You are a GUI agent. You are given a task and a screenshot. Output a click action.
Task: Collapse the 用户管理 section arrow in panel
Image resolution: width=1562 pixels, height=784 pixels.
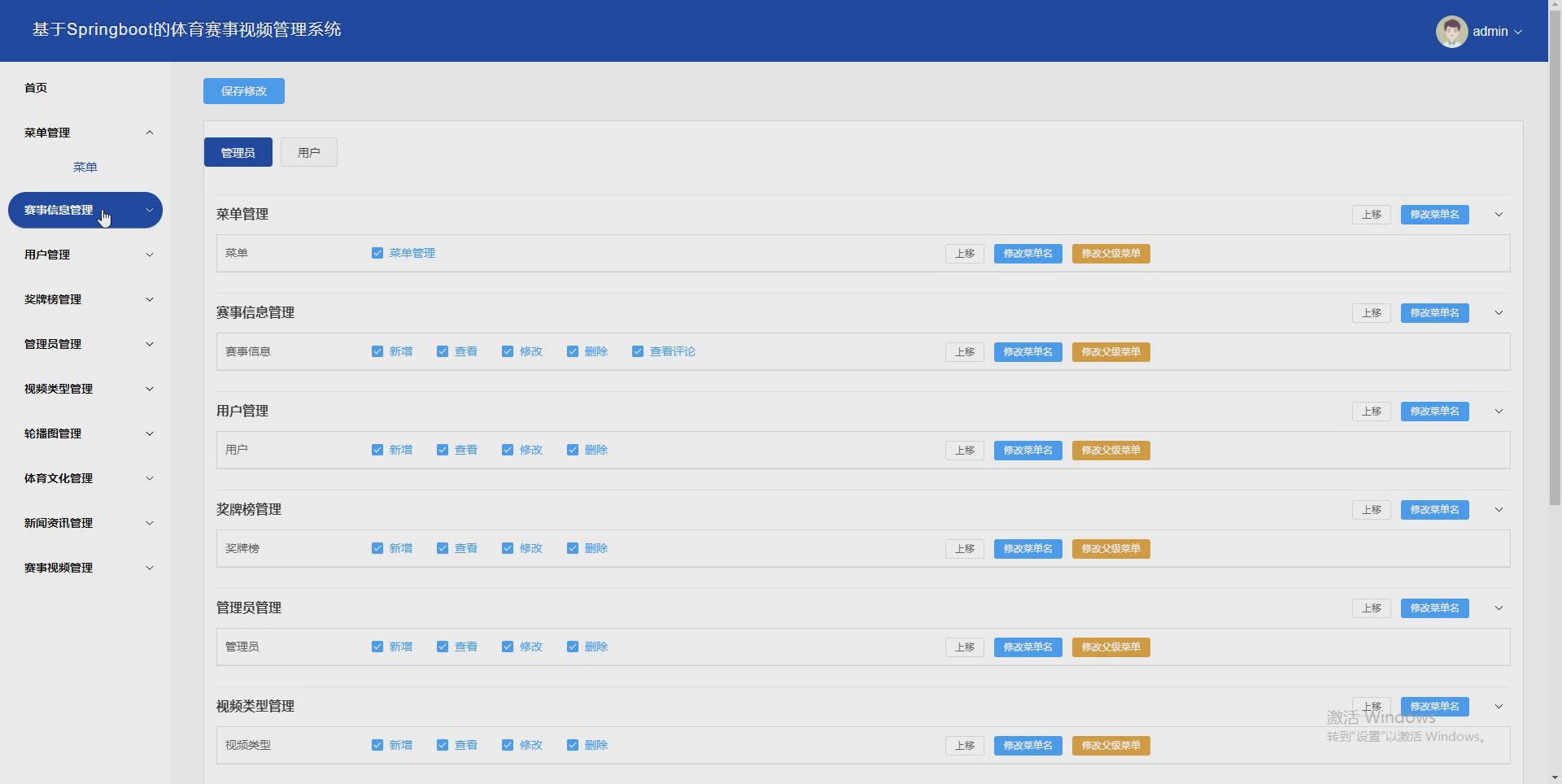point(1499,412)
